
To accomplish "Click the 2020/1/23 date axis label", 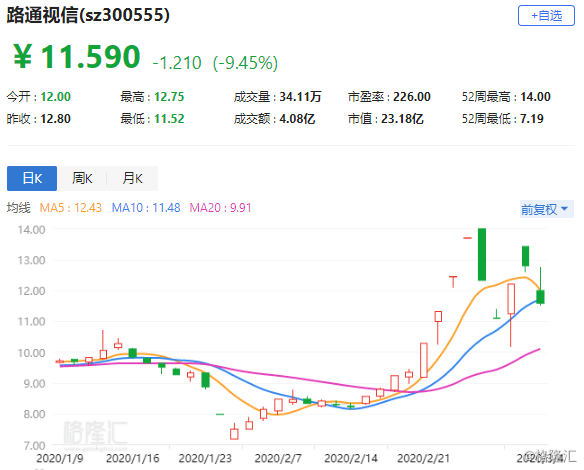I will coord(205,458).
